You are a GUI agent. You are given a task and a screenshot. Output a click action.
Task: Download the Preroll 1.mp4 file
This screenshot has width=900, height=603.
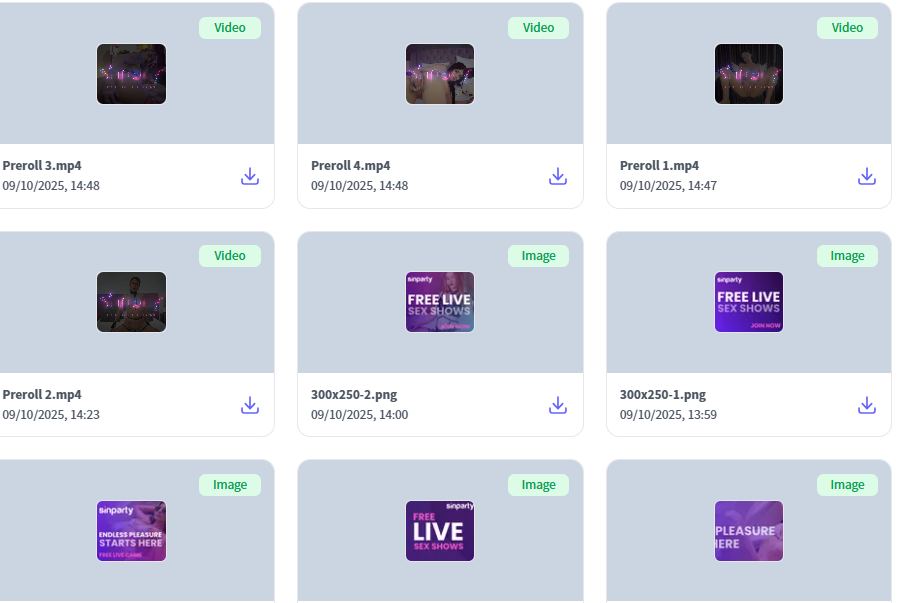[x=867, y=176]
